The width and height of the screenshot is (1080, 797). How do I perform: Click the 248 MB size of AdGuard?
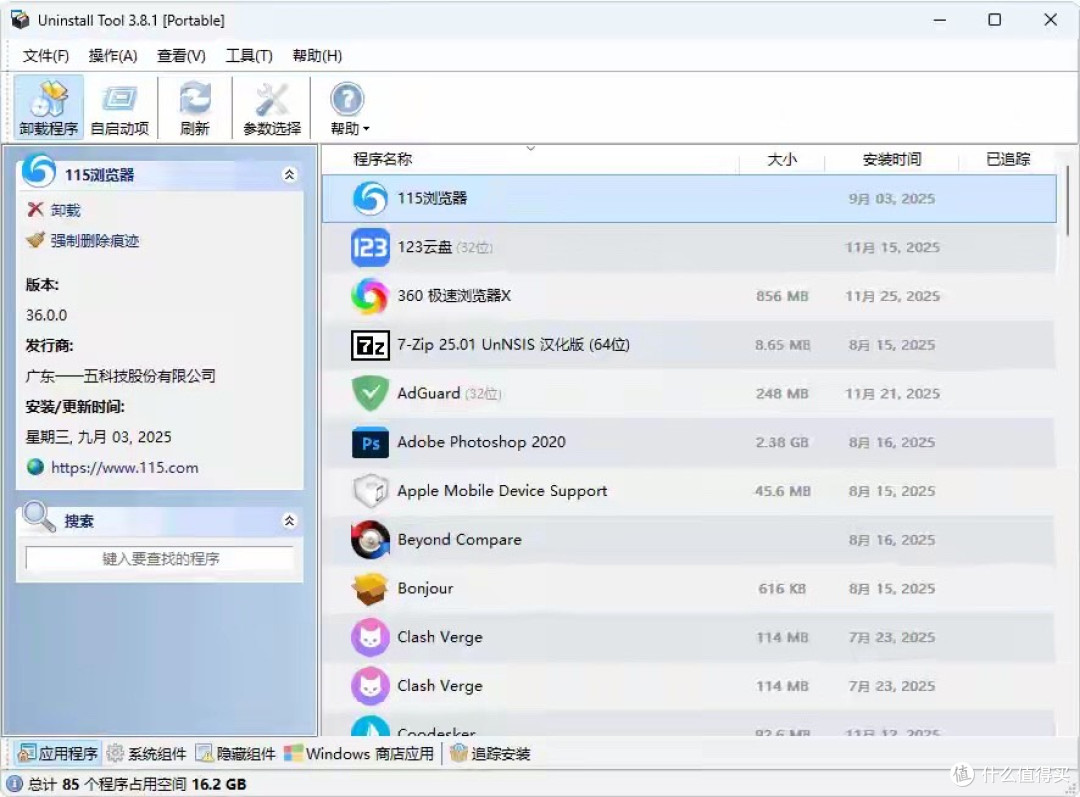tap(782, 393)
